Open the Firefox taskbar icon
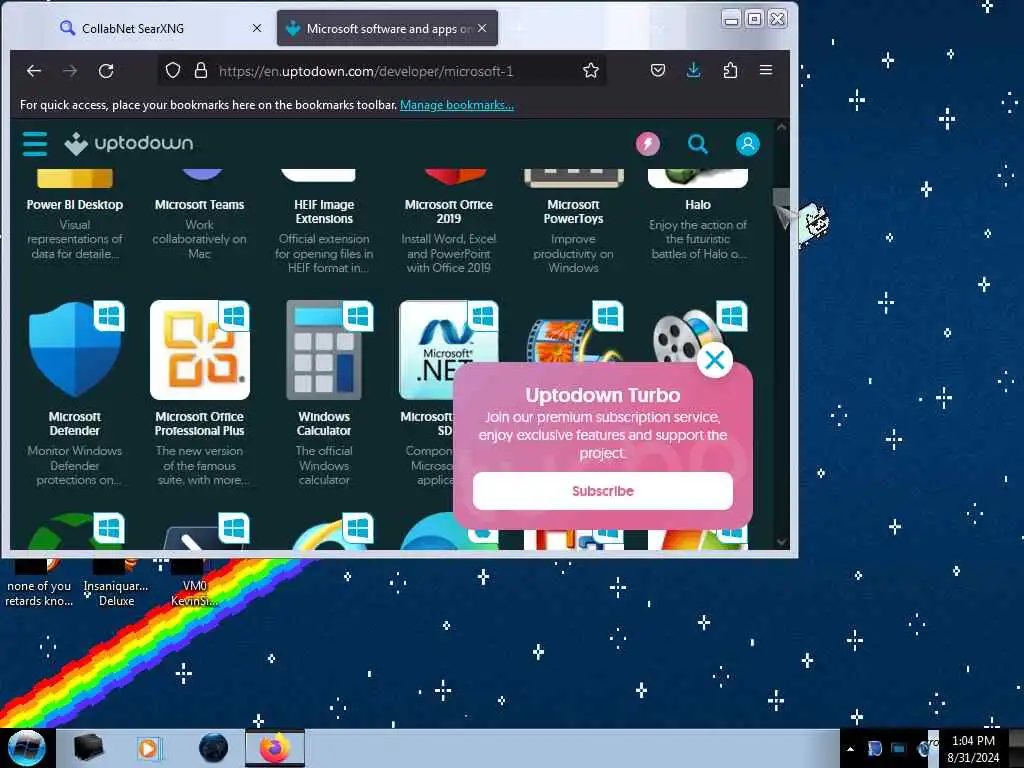 (x=274, y=748)
